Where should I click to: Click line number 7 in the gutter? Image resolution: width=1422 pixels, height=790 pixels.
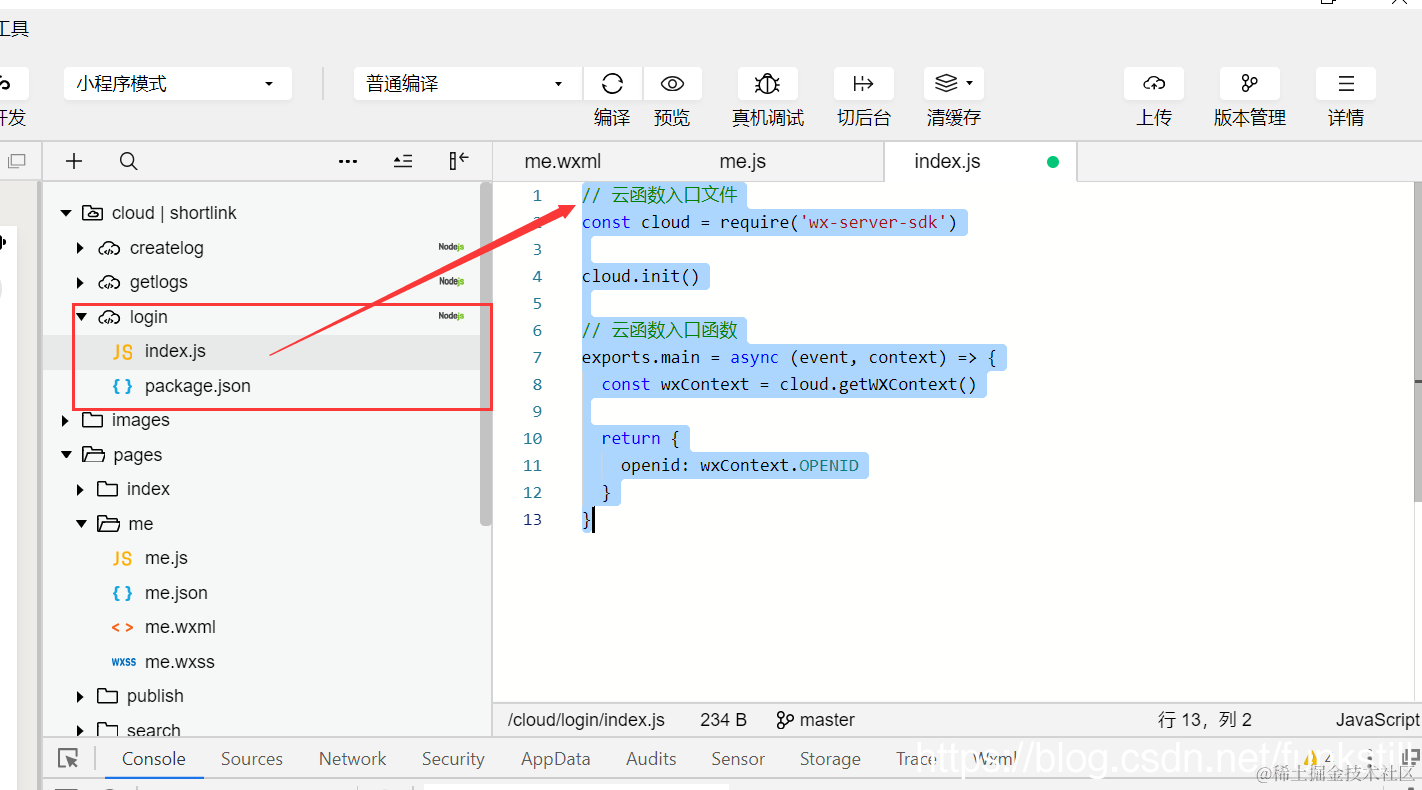[537, 357]
